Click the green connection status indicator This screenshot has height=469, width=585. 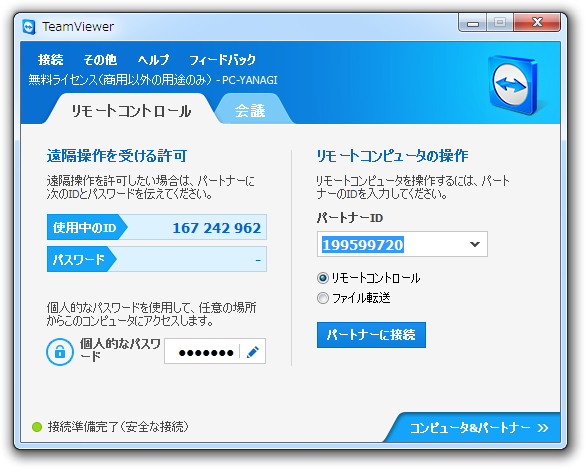point(37,427)
